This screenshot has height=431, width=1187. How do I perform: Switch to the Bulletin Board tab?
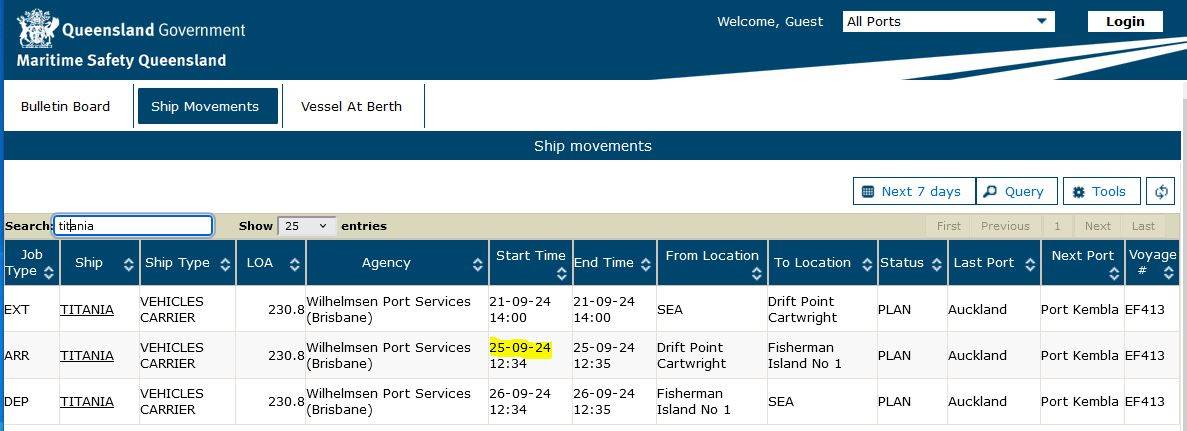tap(66, 106)
